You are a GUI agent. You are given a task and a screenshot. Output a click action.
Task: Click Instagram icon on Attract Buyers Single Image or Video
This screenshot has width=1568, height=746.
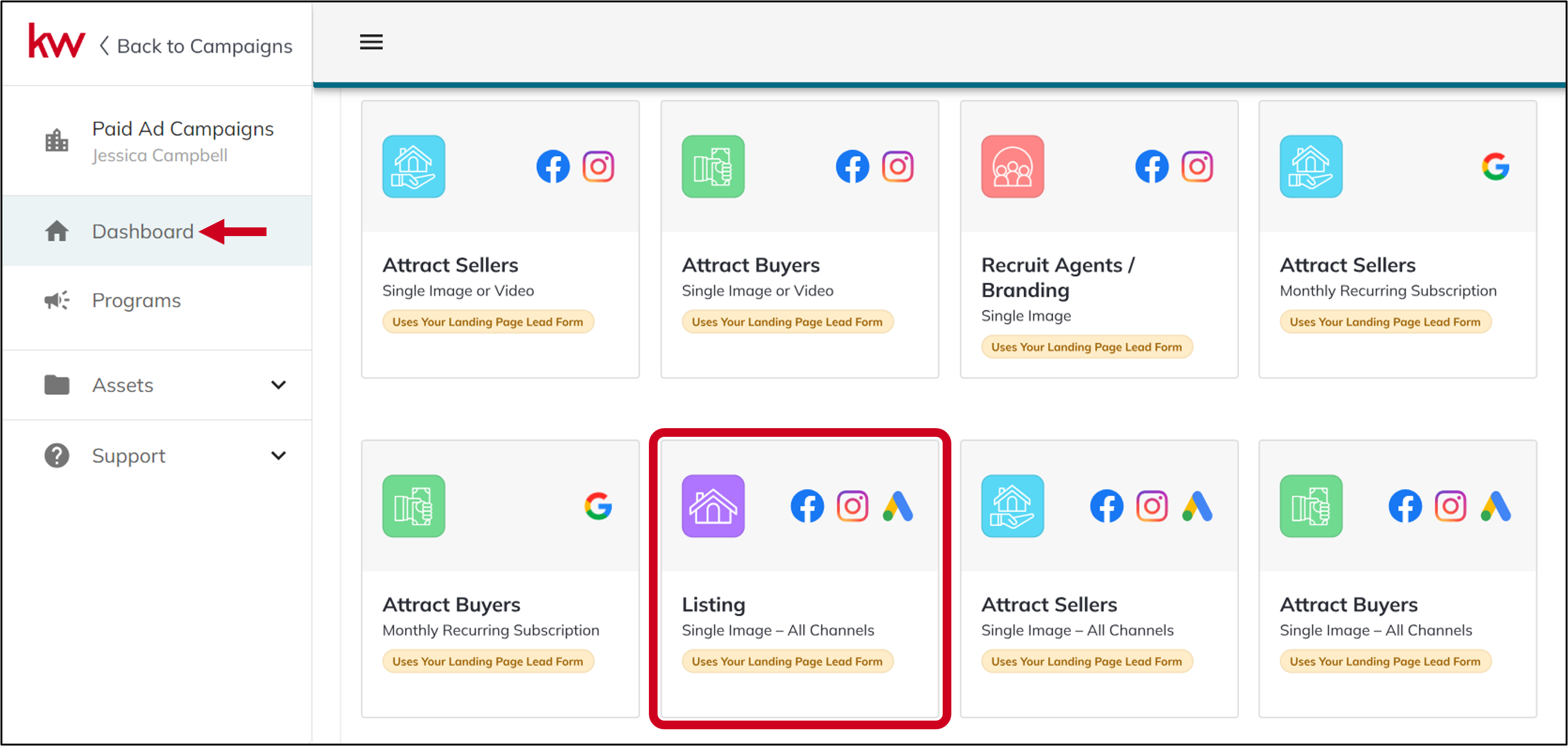pyautogui.click(x=897, y=166)
